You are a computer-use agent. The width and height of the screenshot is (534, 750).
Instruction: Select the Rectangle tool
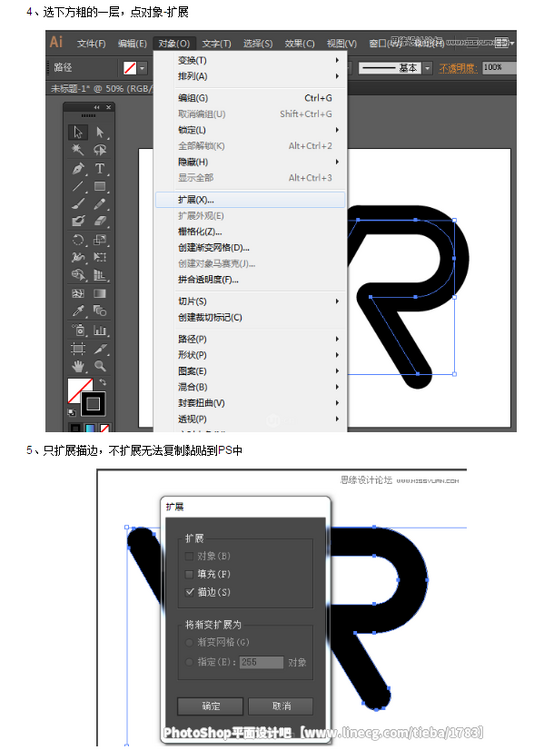click(100, 186)
